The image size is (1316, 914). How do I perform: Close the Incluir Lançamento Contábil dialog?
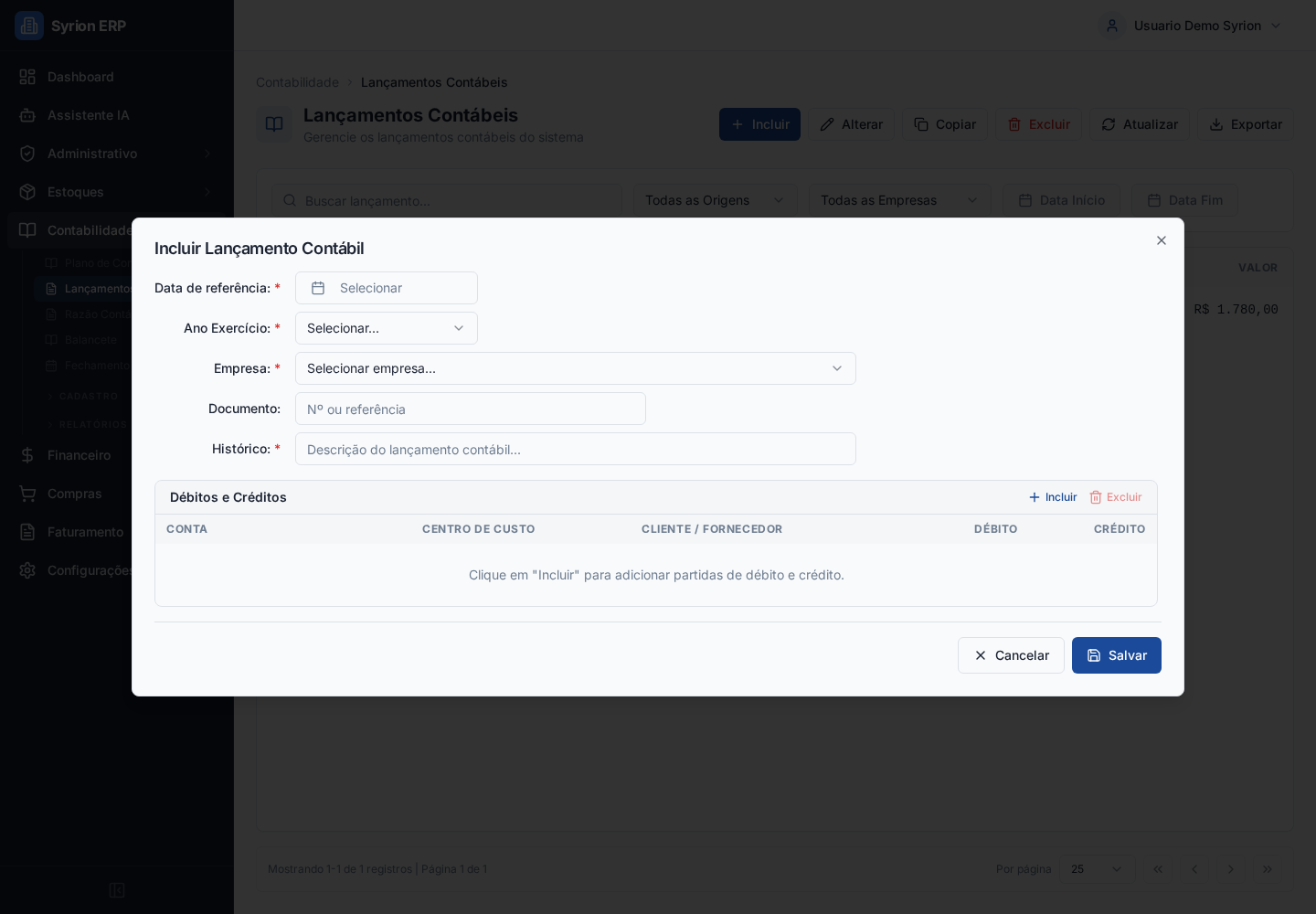point(1162,240)
